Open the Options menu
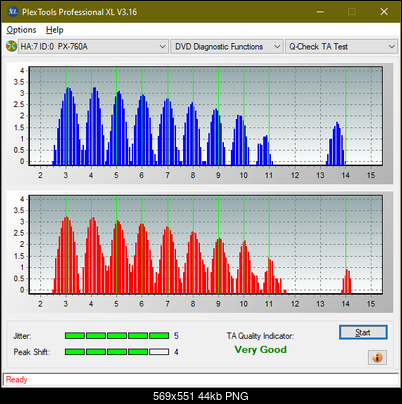 (x=21, y=30)
